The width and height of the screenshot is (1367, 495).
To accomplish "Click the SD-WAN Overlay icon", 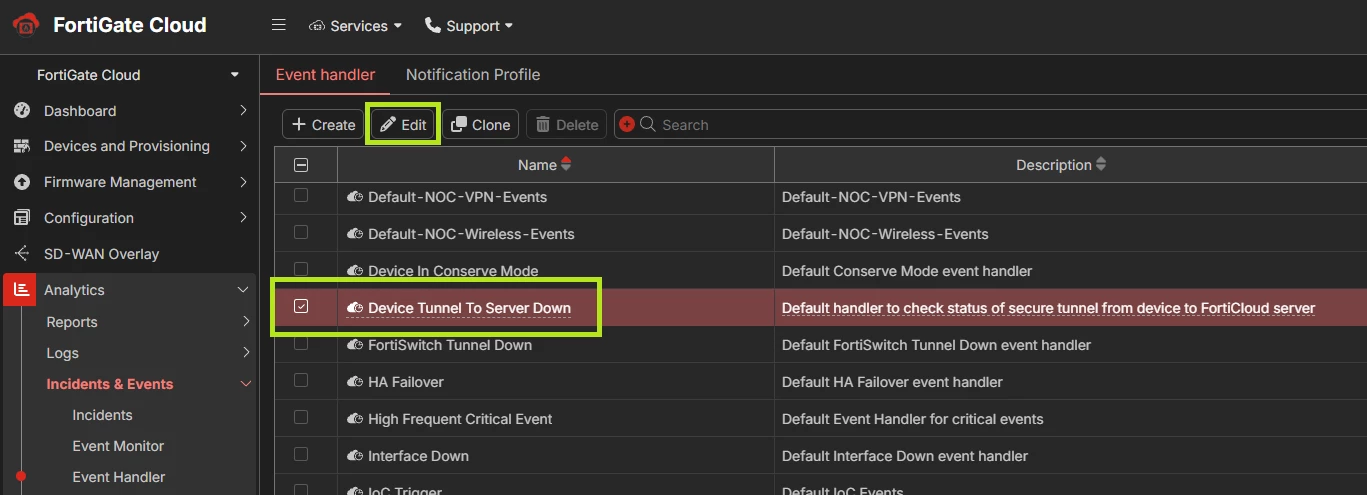I will (21, 254).
